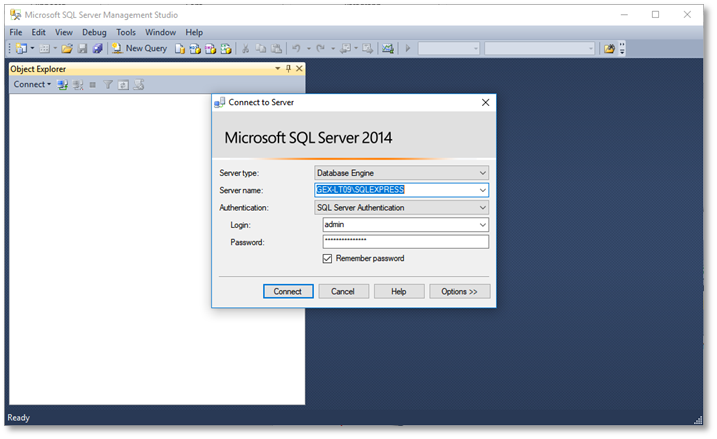Click Disconnect icon in Object Explorer

tap(78, 85)
